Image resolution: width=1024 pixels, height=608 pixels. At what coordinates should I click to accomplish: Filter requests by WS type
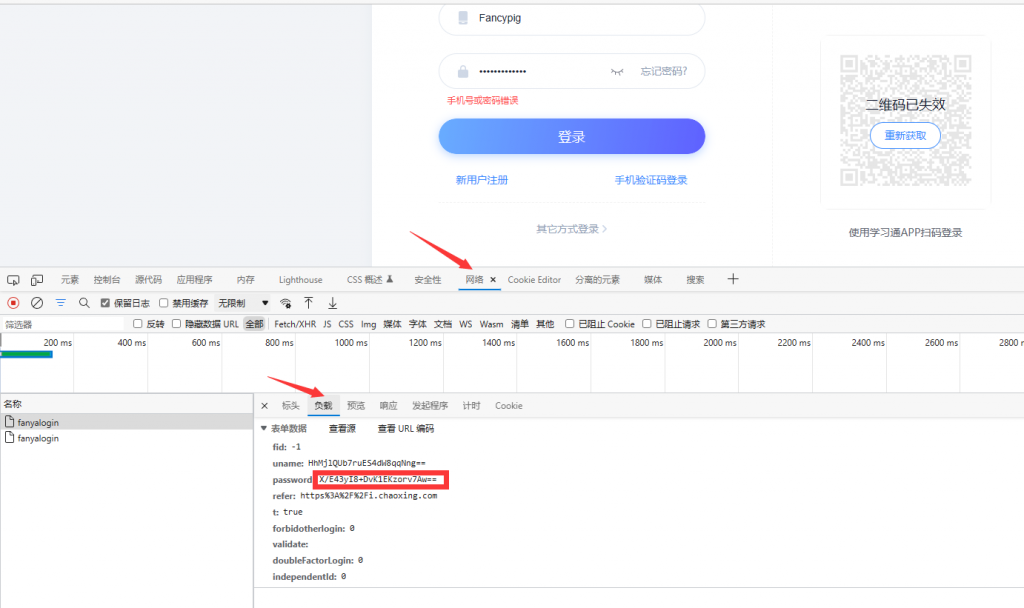point(466,324)
